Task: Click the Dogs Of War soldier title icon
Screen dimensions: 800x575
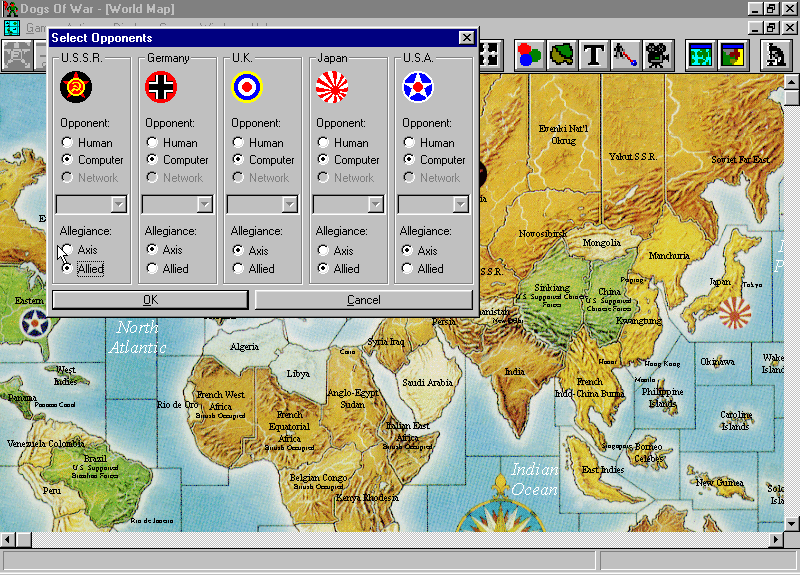Action: [x=10, y=9]
